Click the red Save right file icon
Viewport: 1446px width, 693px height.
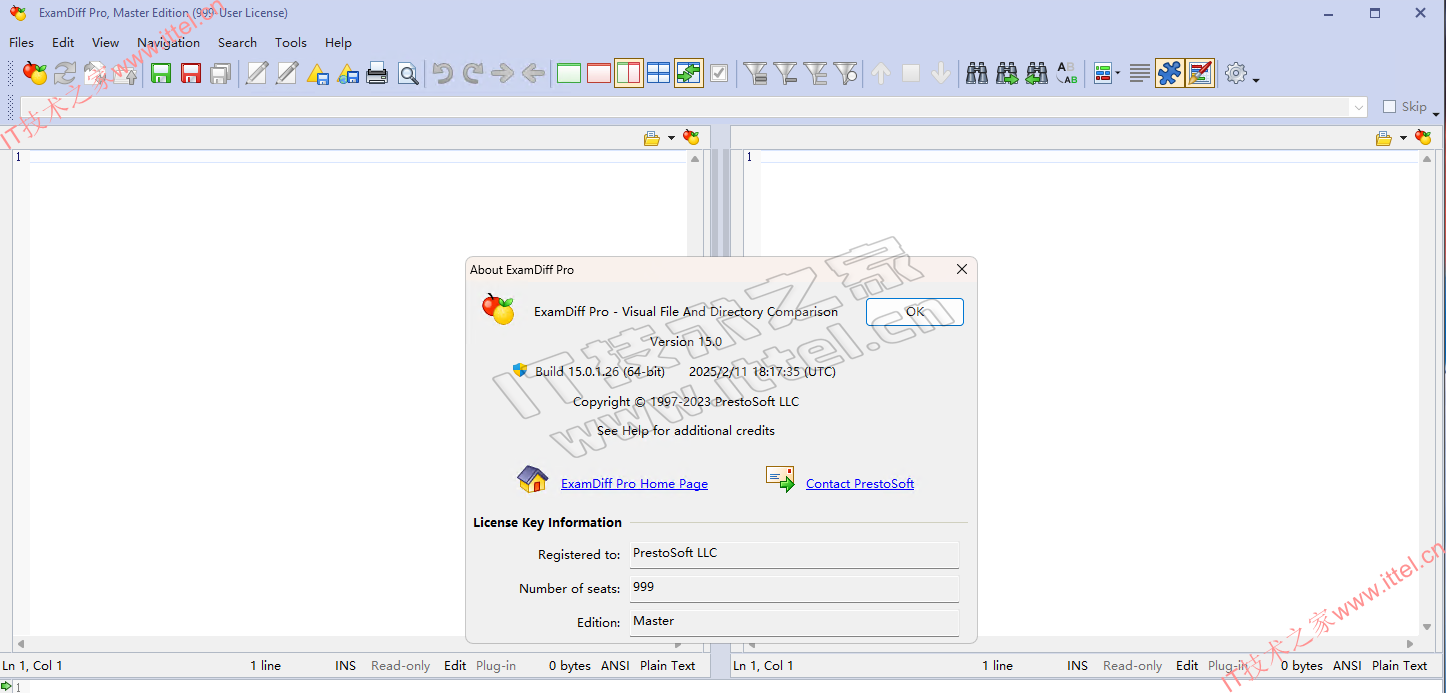coord(191,73)
